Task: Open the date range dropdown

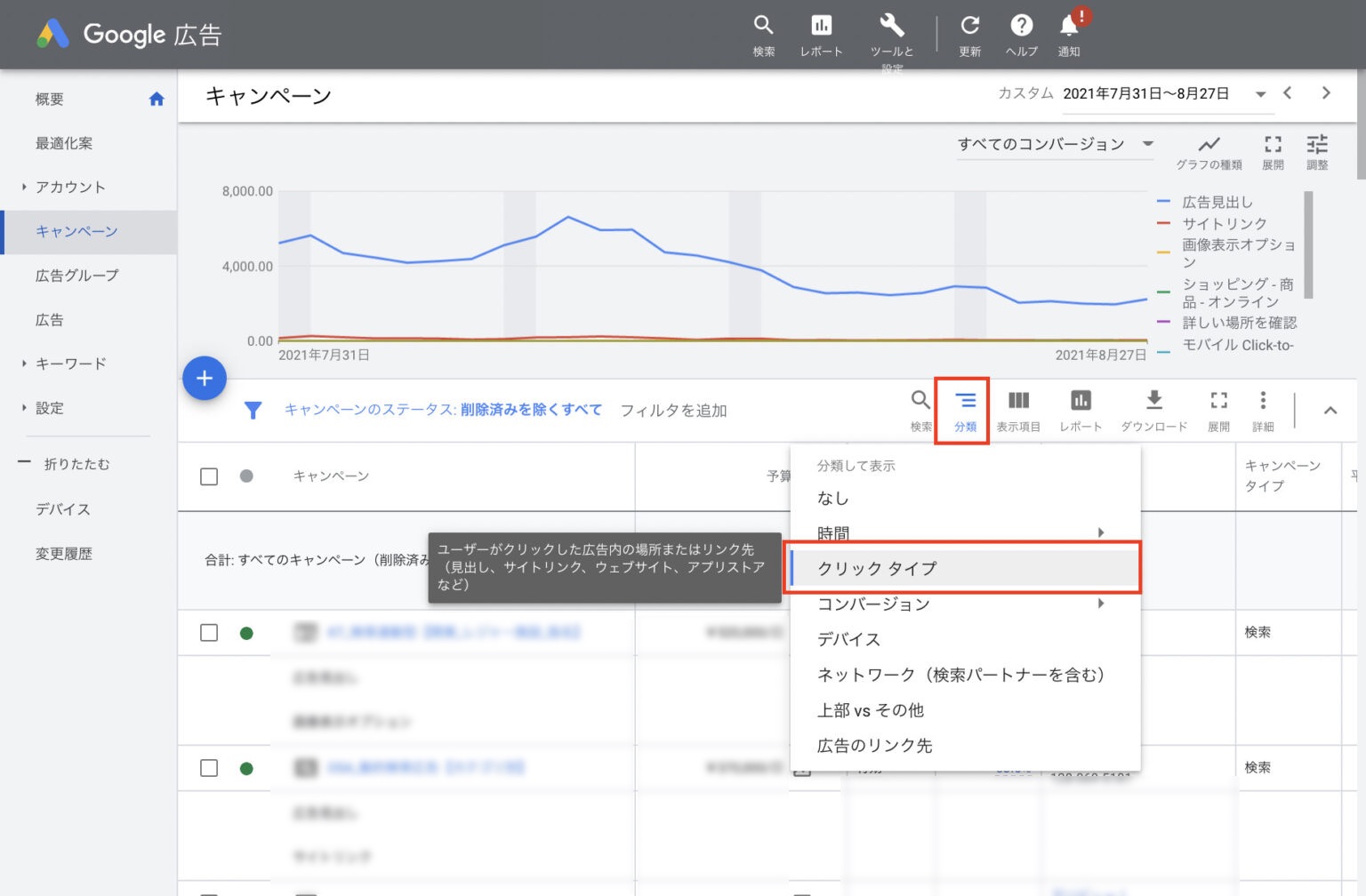Action: tap(1260, 93)
